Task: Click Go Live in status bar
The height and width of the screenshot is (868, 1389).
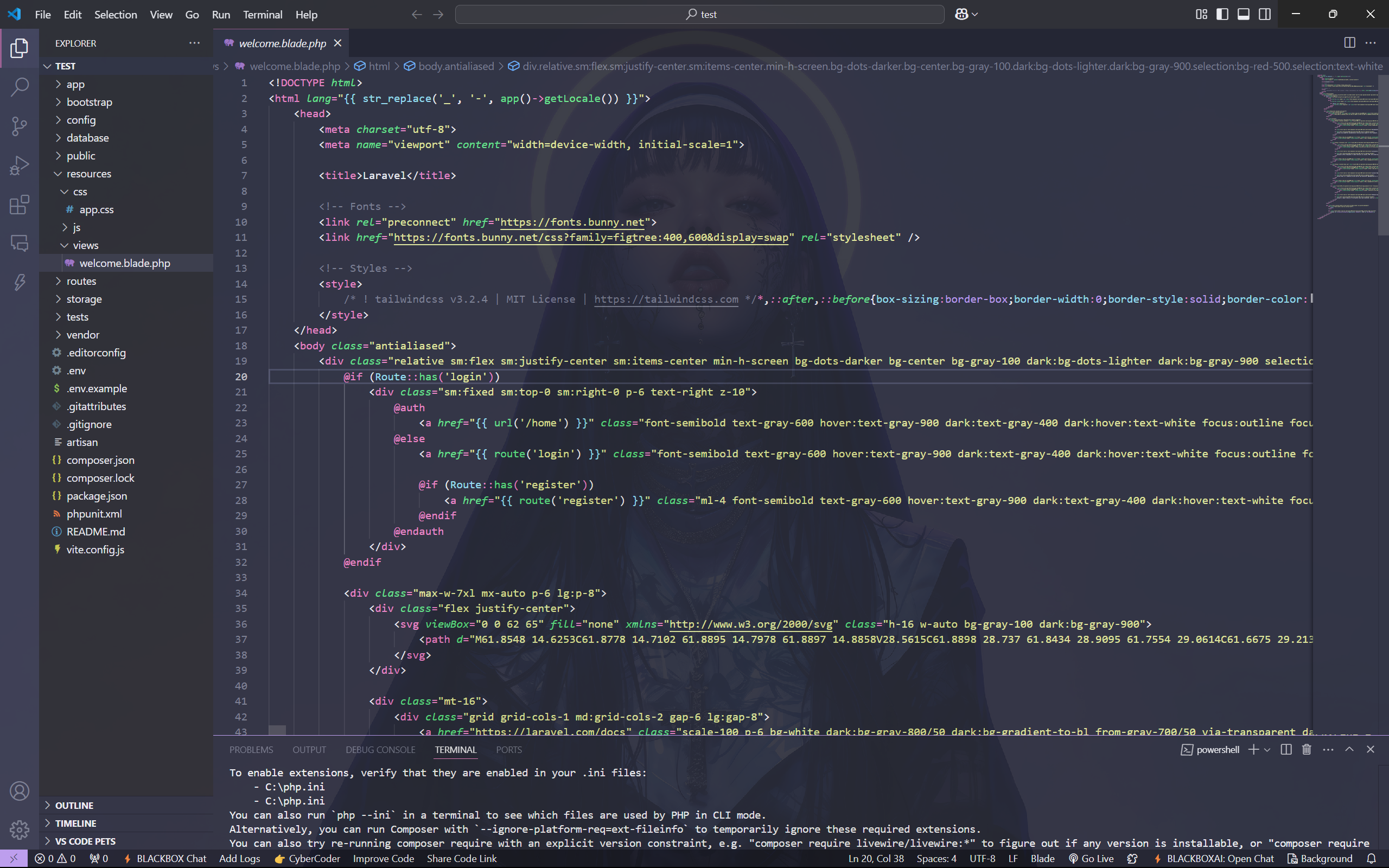Action: (x=1091, y=858)
